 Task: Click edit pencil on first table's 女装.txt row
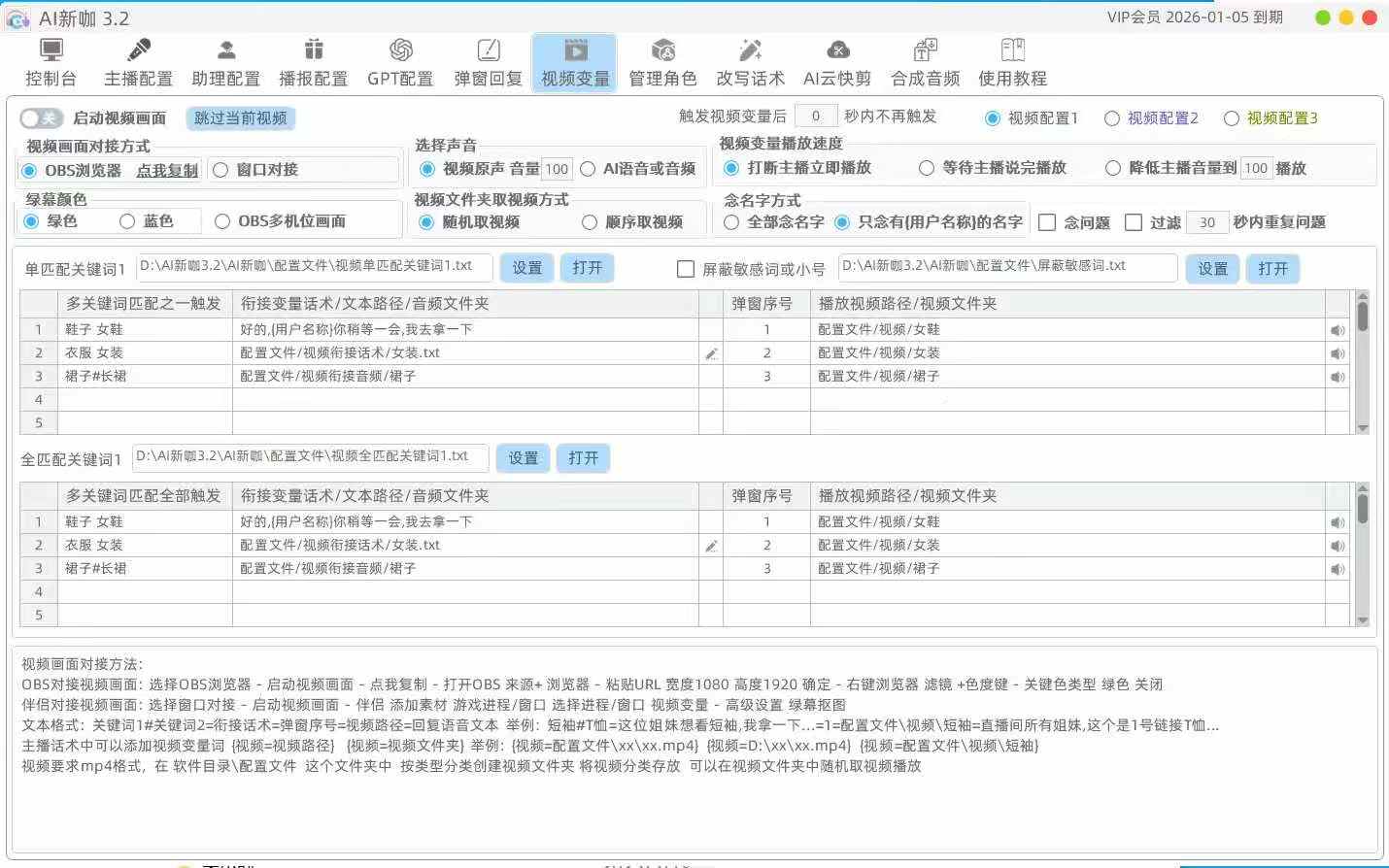click(x=711, y=354)
